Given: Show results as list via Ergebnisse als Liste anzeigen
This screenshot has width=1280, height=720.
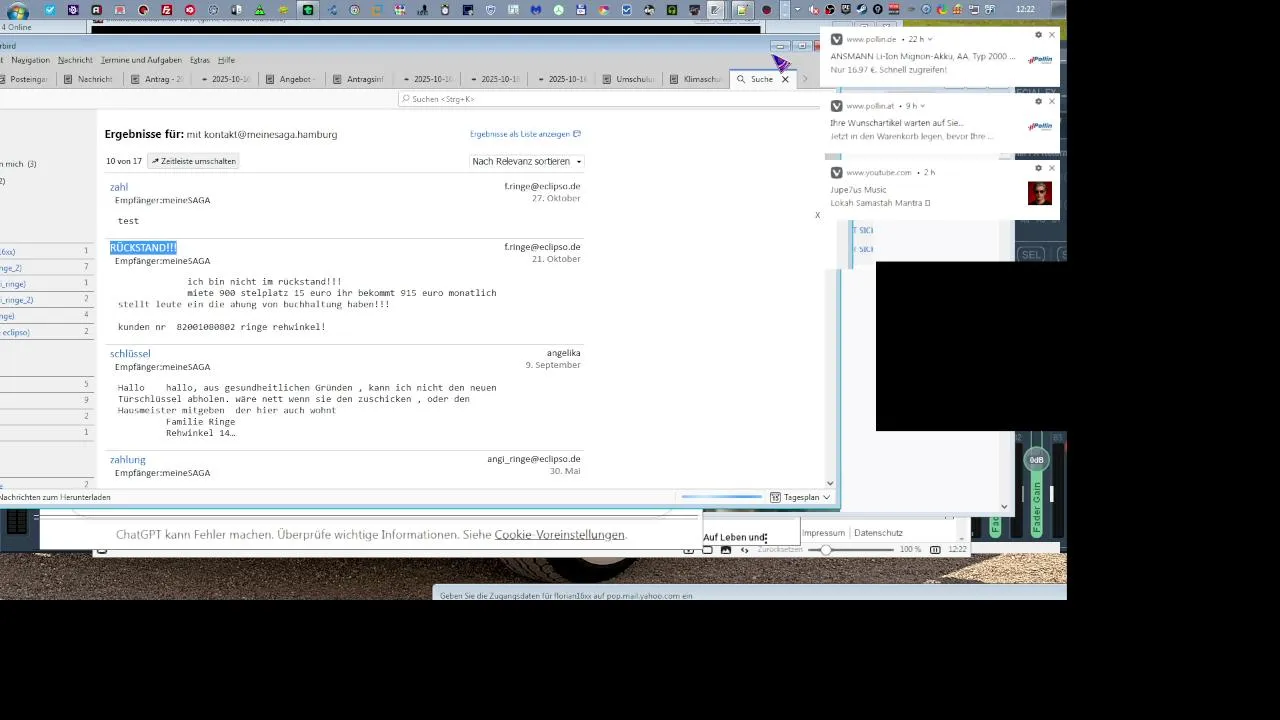Looking at the screenshot, I should coord(525,134).
